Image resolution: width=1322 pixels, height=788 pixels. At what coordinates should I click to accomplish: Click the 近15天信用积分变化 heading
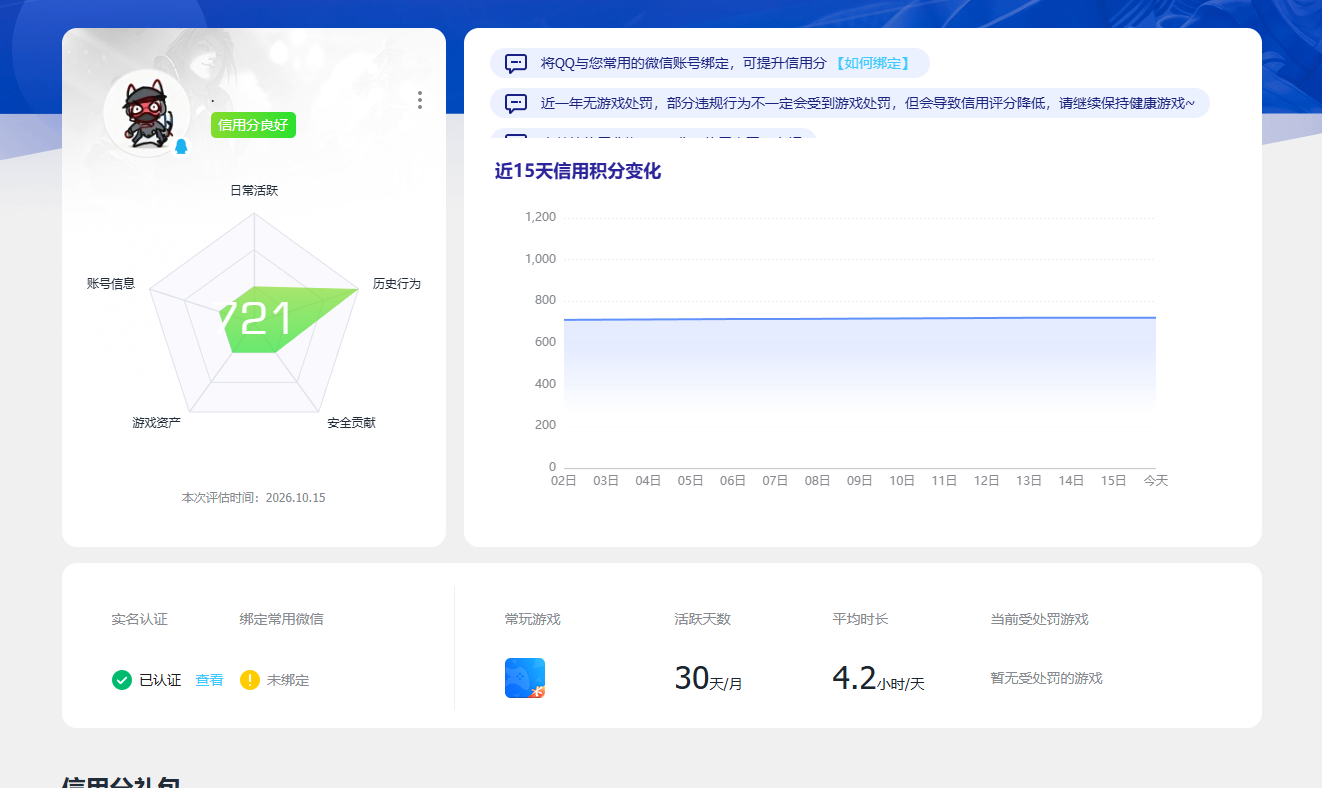pyautogui.click(x=578, y=171)
